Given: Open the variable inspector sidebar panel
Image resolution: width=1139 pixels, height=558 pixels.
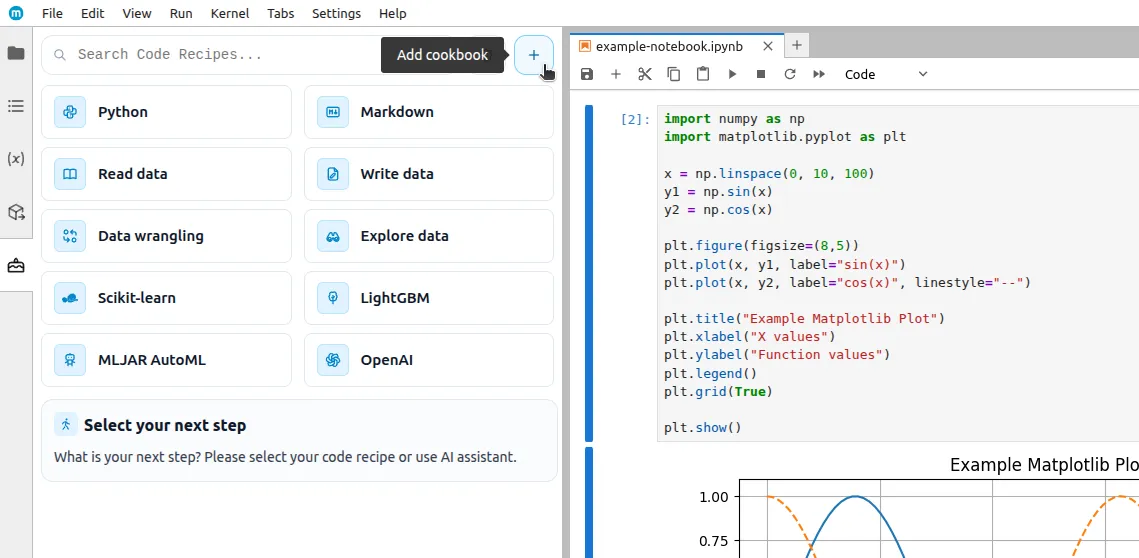Looking at the screenshot, I should 16,159.
